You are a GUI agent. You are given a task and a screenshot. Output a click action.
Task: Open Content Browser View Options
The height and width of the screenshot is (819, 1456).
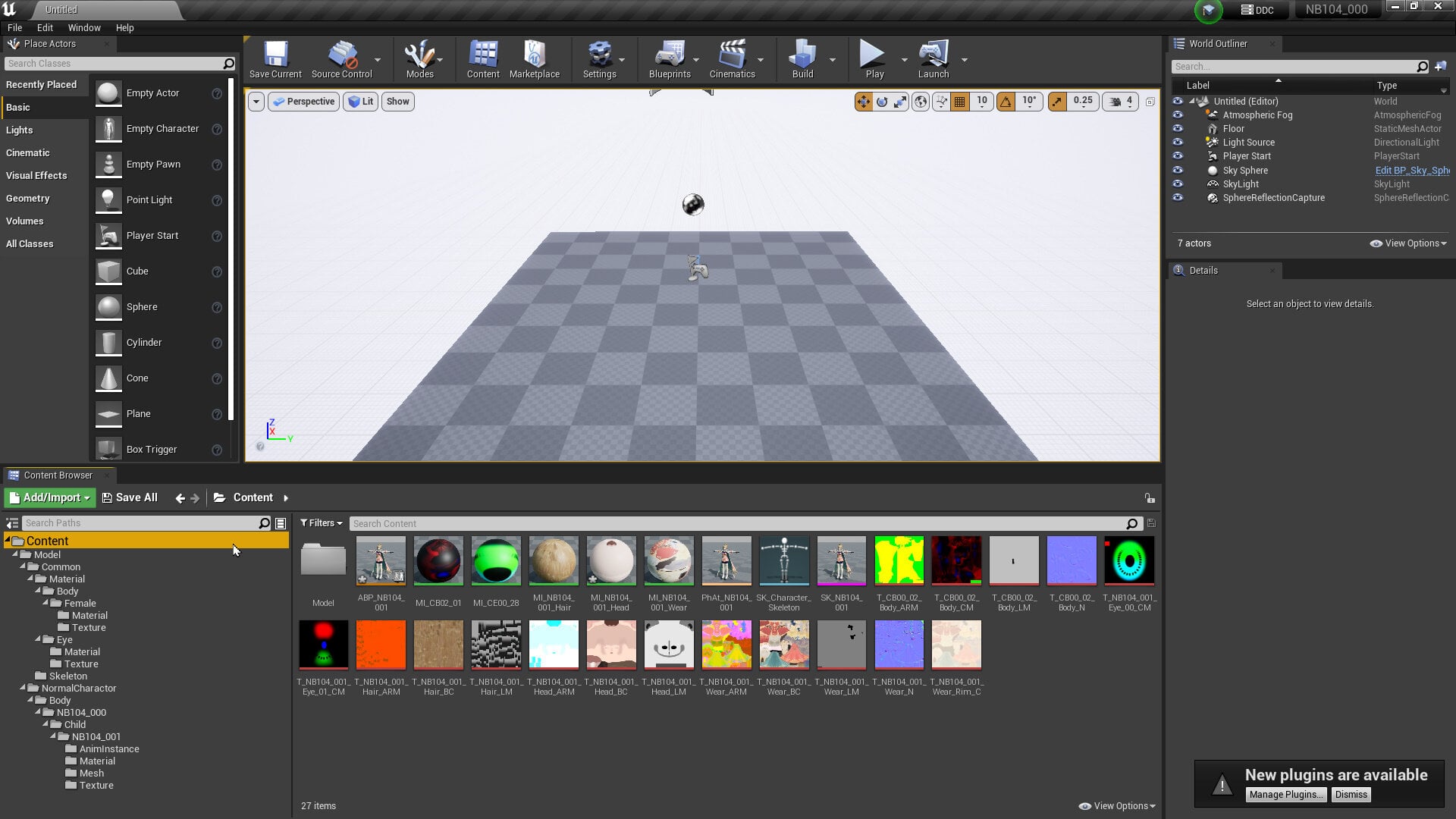coord(1117,806)
